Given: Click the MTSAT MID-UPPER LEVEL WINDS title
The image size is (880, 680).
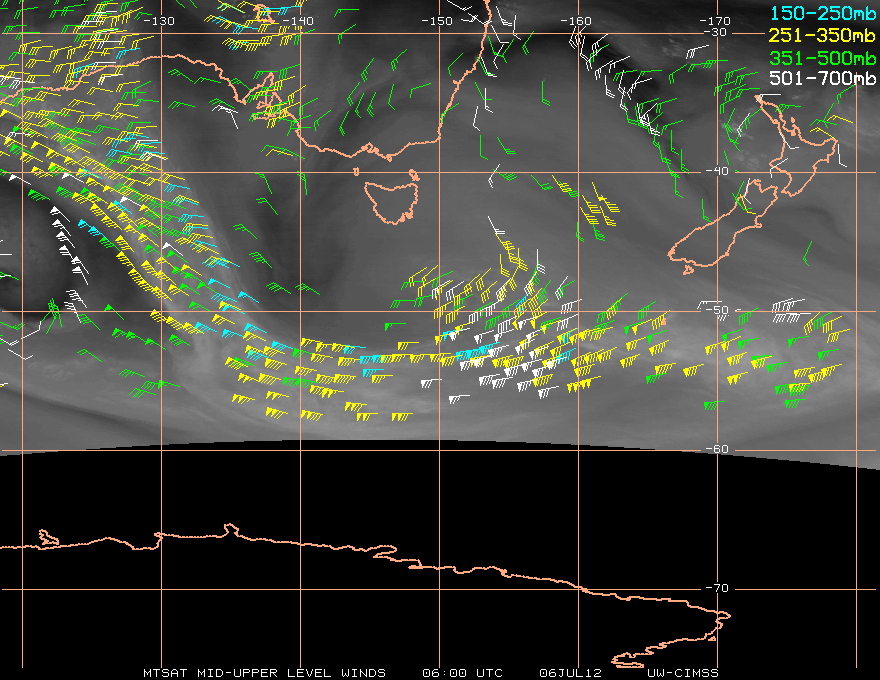Looking at the screenshot, I should 264,673.
